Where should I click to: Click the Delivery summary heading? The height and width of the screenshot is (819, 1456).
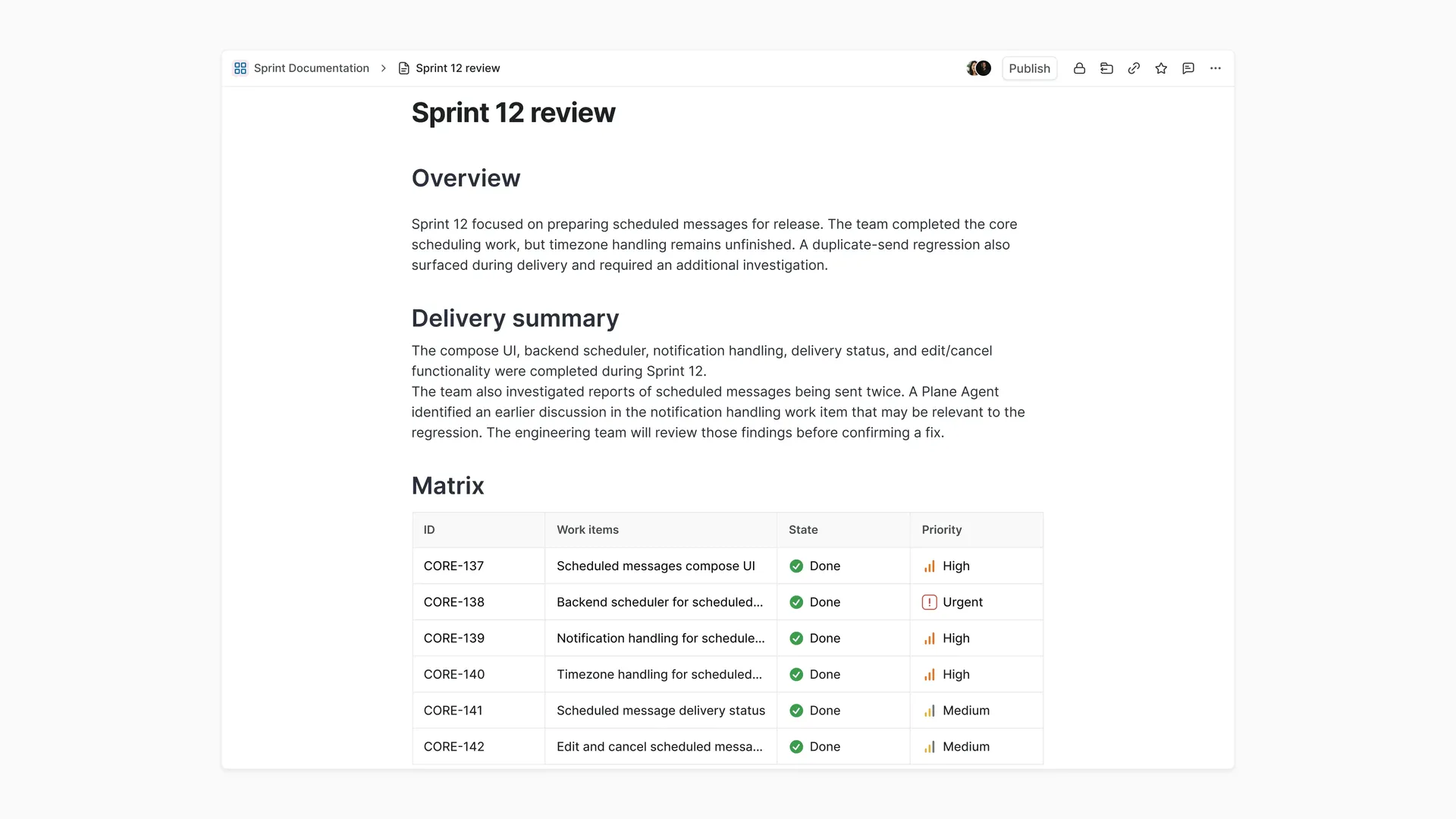(515, 318)
